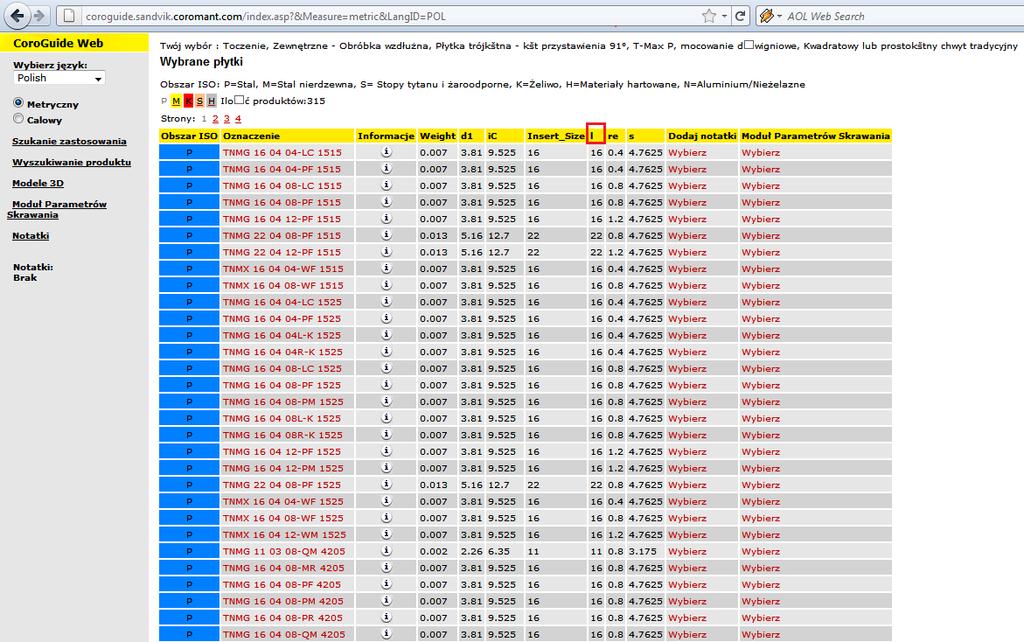Open the TNMX 16 04 04-WF 1525 designation link
Image resolution: width=1024 pixels, height=642 pixels.
click(x=283, y=502)
